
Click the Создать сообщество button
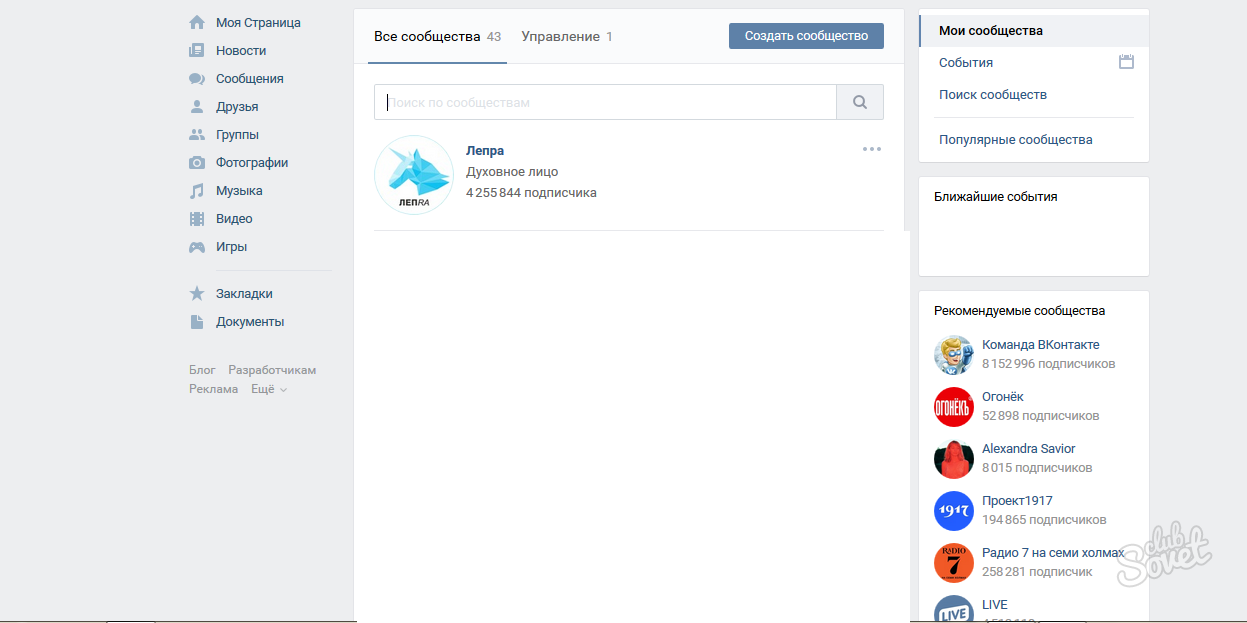coord(806,36)
